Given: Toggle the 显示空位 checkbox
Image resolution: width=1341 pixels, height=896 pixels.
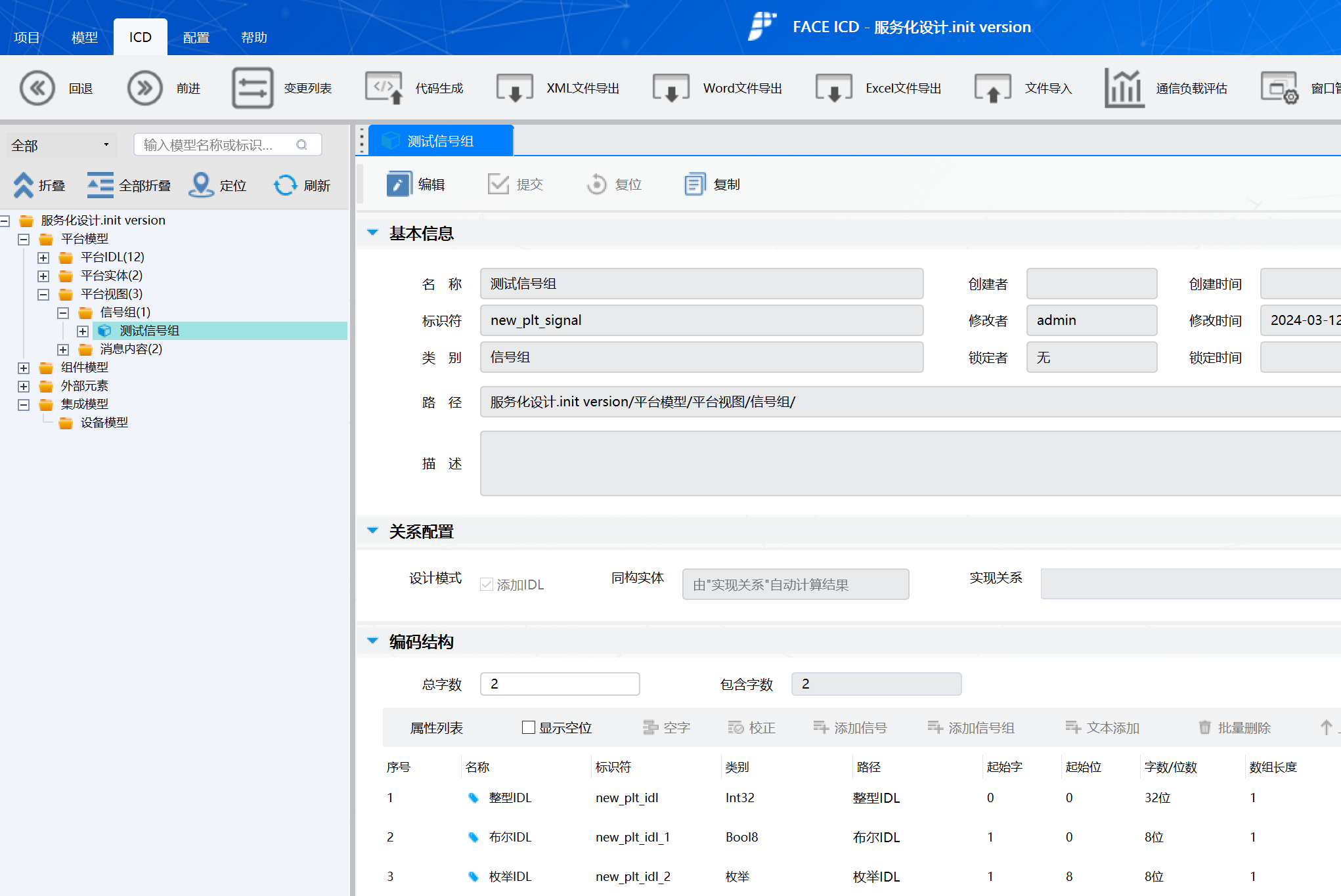Looking at the screenshot, I should [x=528, y=727].
